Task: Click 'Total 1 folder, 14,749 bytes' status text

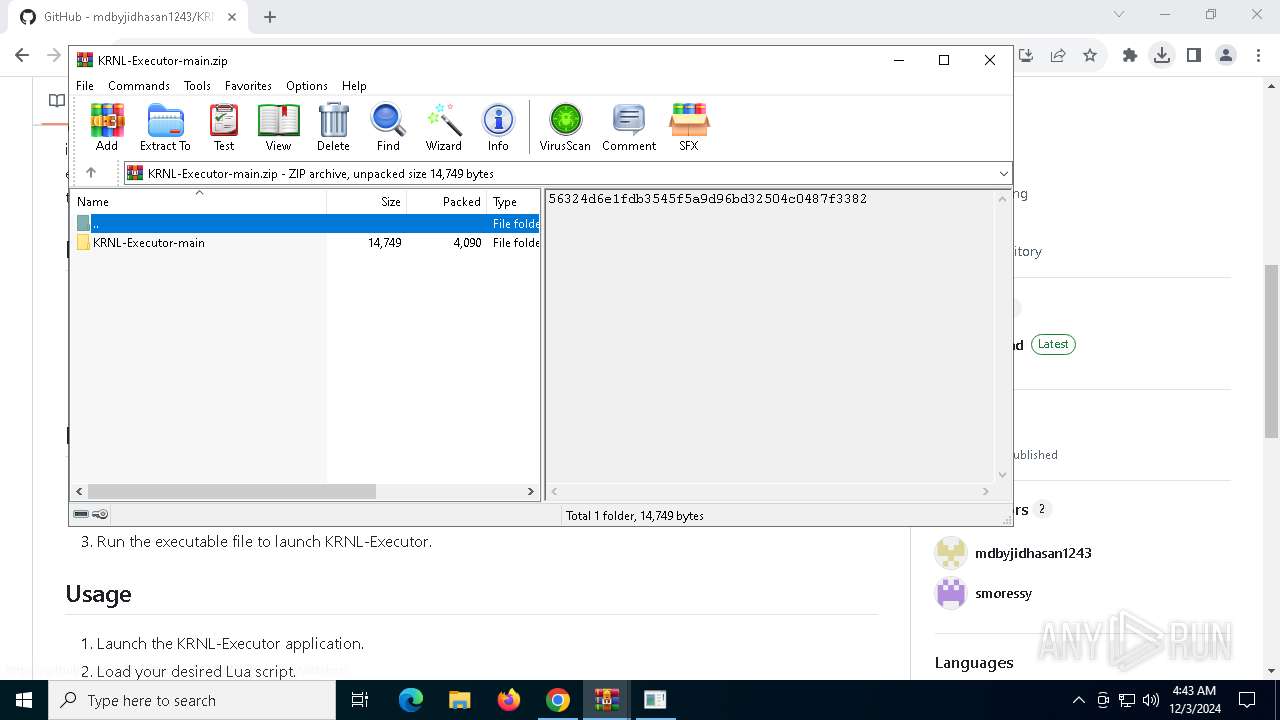Action: [635, 516]
